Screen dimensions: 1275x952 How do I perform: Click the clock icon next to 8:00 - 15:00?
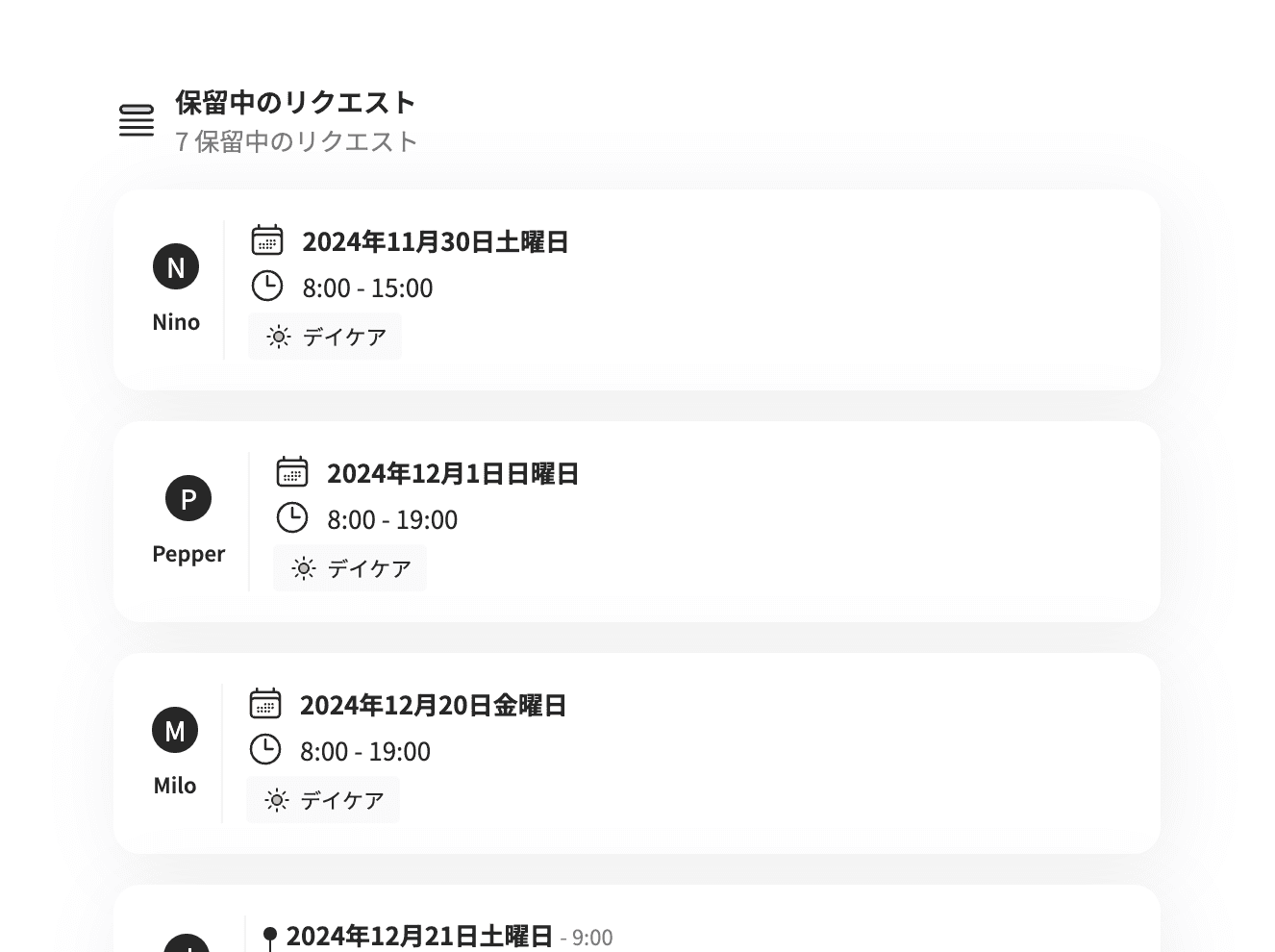(268, 286)
